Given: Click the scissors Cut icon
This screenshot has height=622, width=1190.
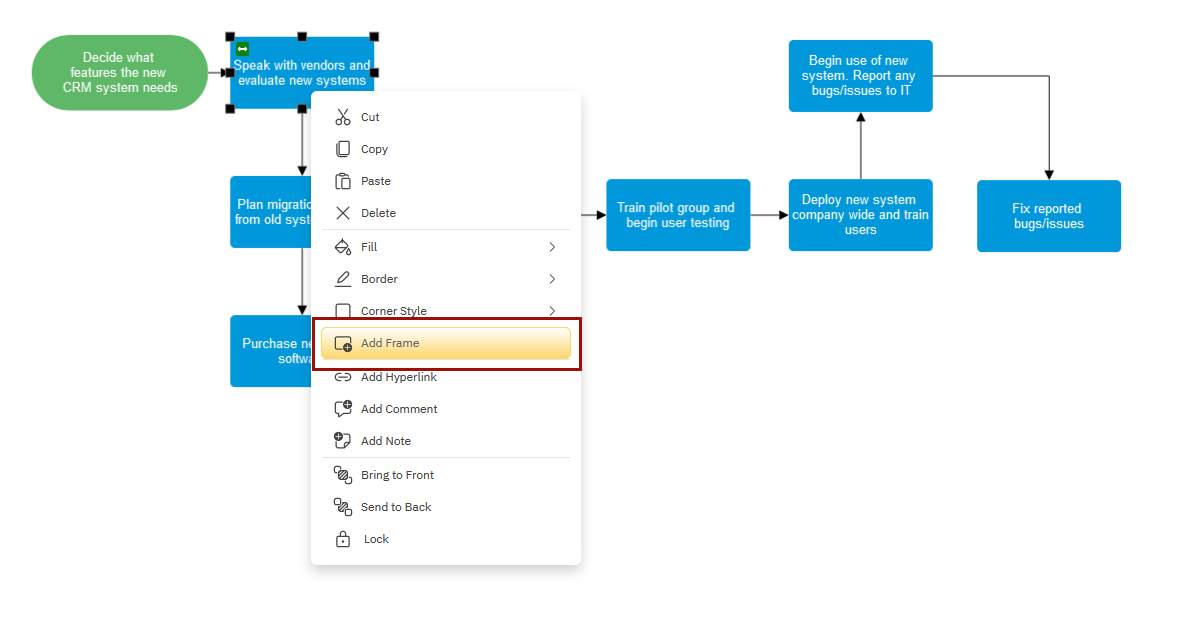Looking at the screenshot, I should [x=343, y=117].
